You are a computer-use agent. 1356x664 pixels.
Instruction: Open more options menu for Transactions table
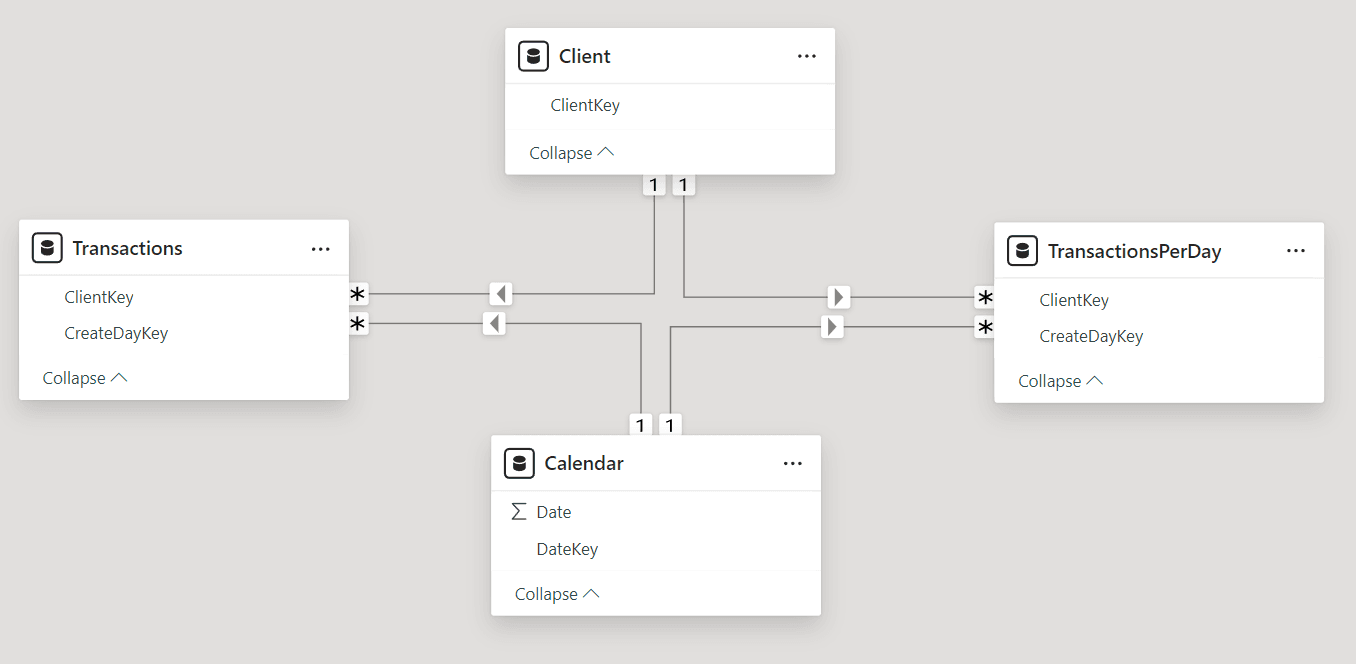pos(320,249)
